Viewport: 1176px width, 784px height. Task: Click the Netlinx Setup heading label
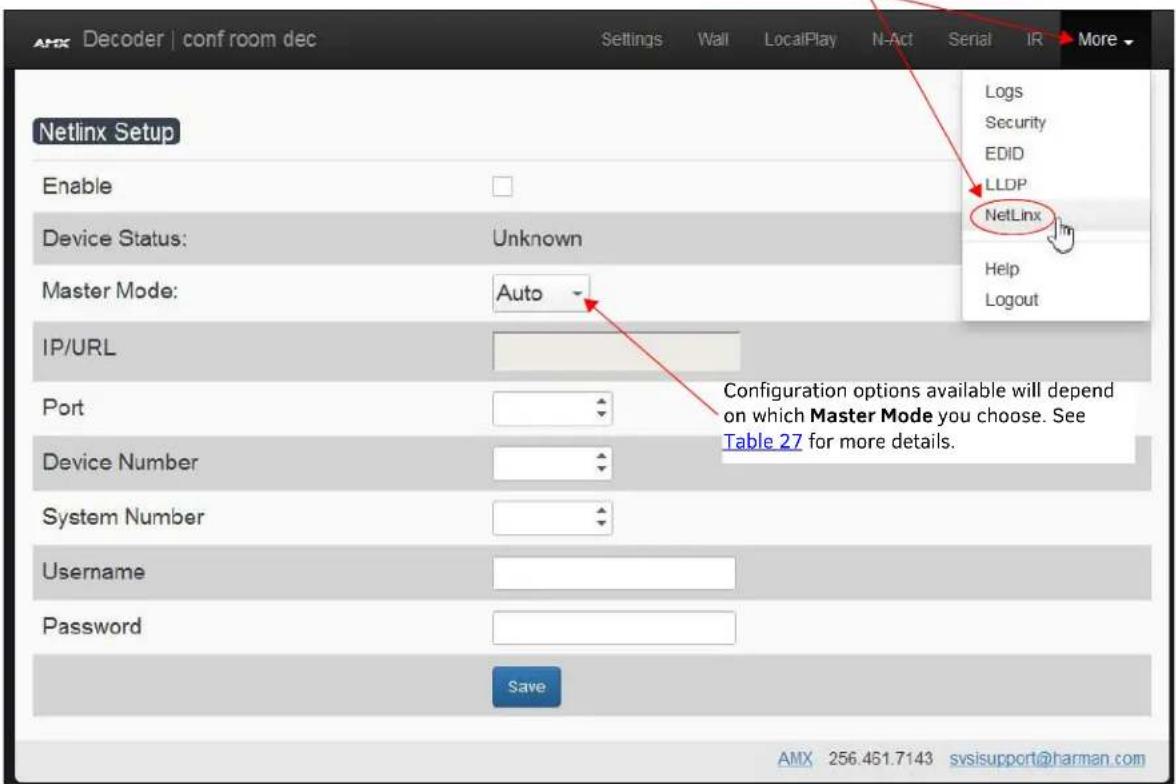(106, 132)
